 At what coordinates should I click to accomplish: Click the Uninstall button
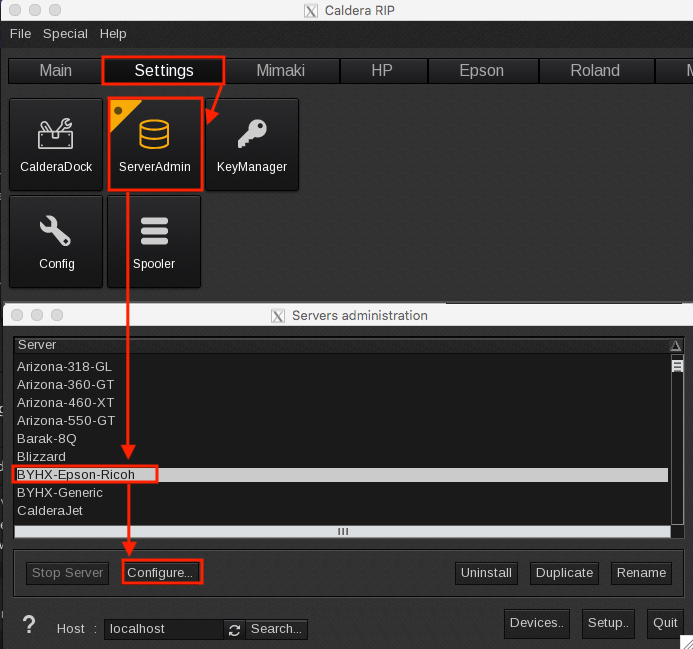(486, 573)
